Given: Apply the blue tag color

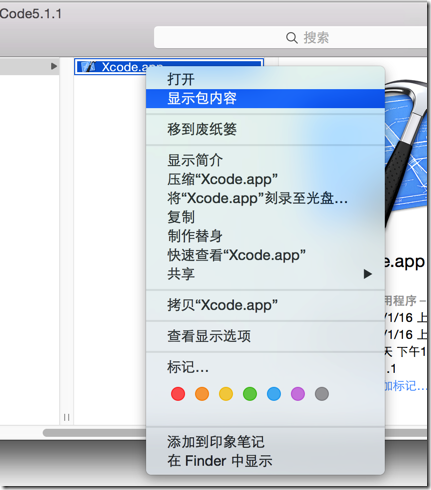Looking at the screenshot, I should (274, 394).
